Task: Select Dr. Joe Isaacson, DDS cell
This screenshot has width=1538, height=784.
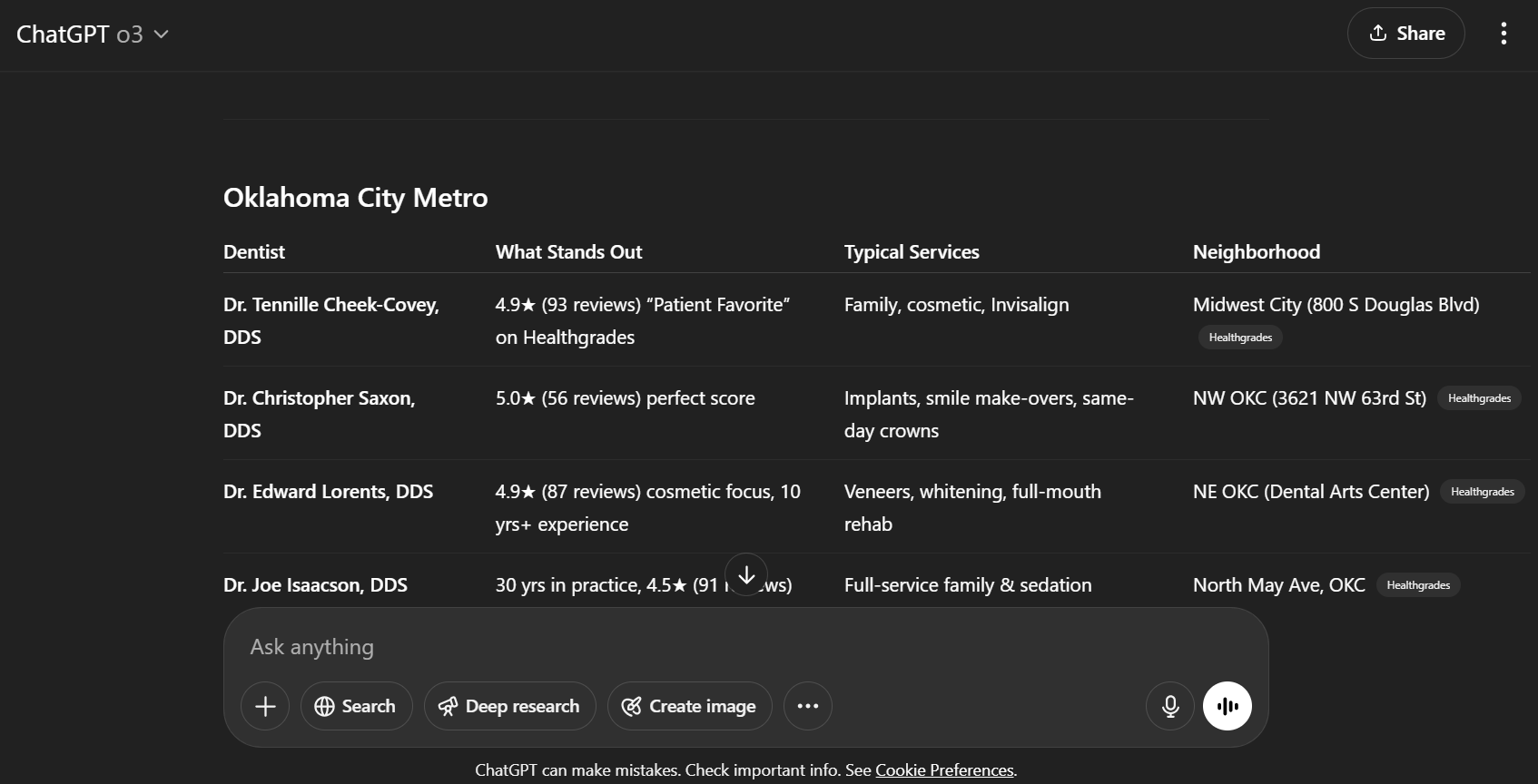Action: point(316,585)
